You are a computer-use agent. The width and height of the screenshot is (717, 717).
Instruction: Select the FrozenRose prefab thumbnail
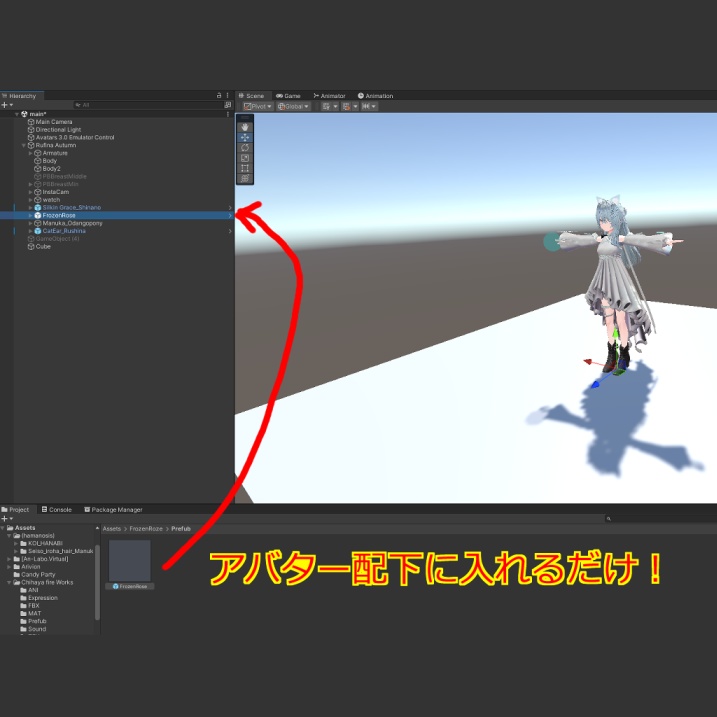click(x=130, y=561)
